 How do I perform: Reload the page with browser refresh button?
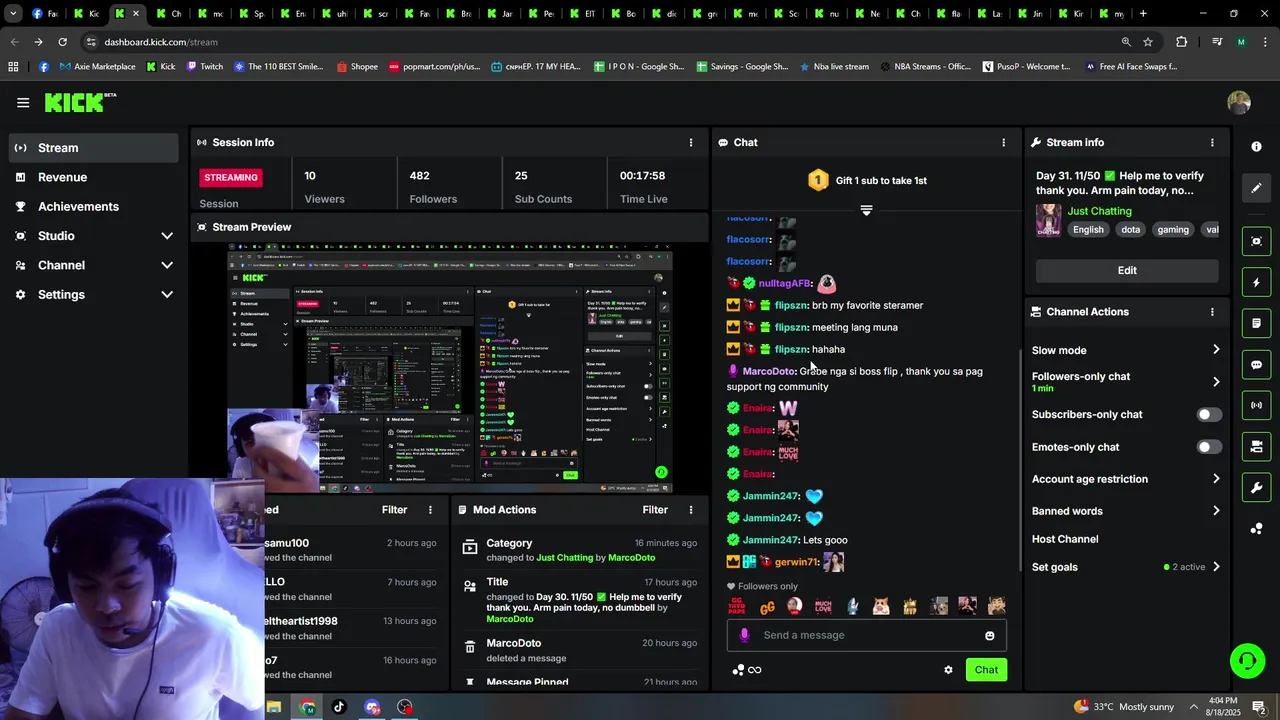pos(62,42)
